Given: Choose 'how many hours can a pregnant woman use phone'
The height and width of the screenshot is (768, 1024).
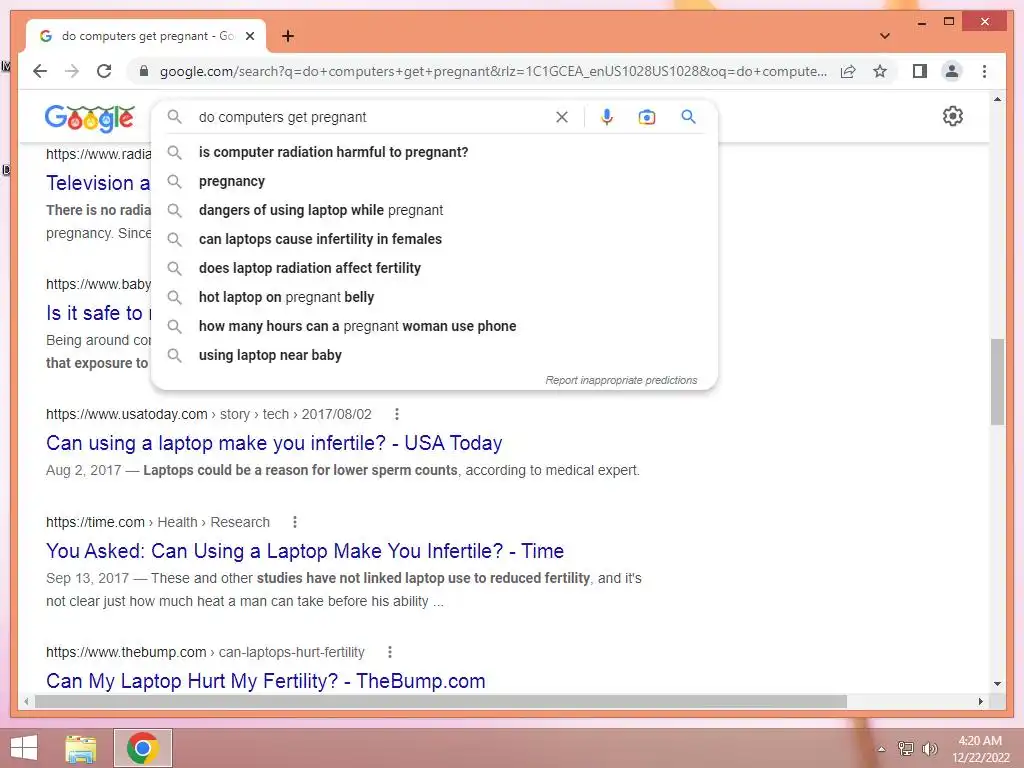Looking at the screenshot, I should (x=434, y=326).
